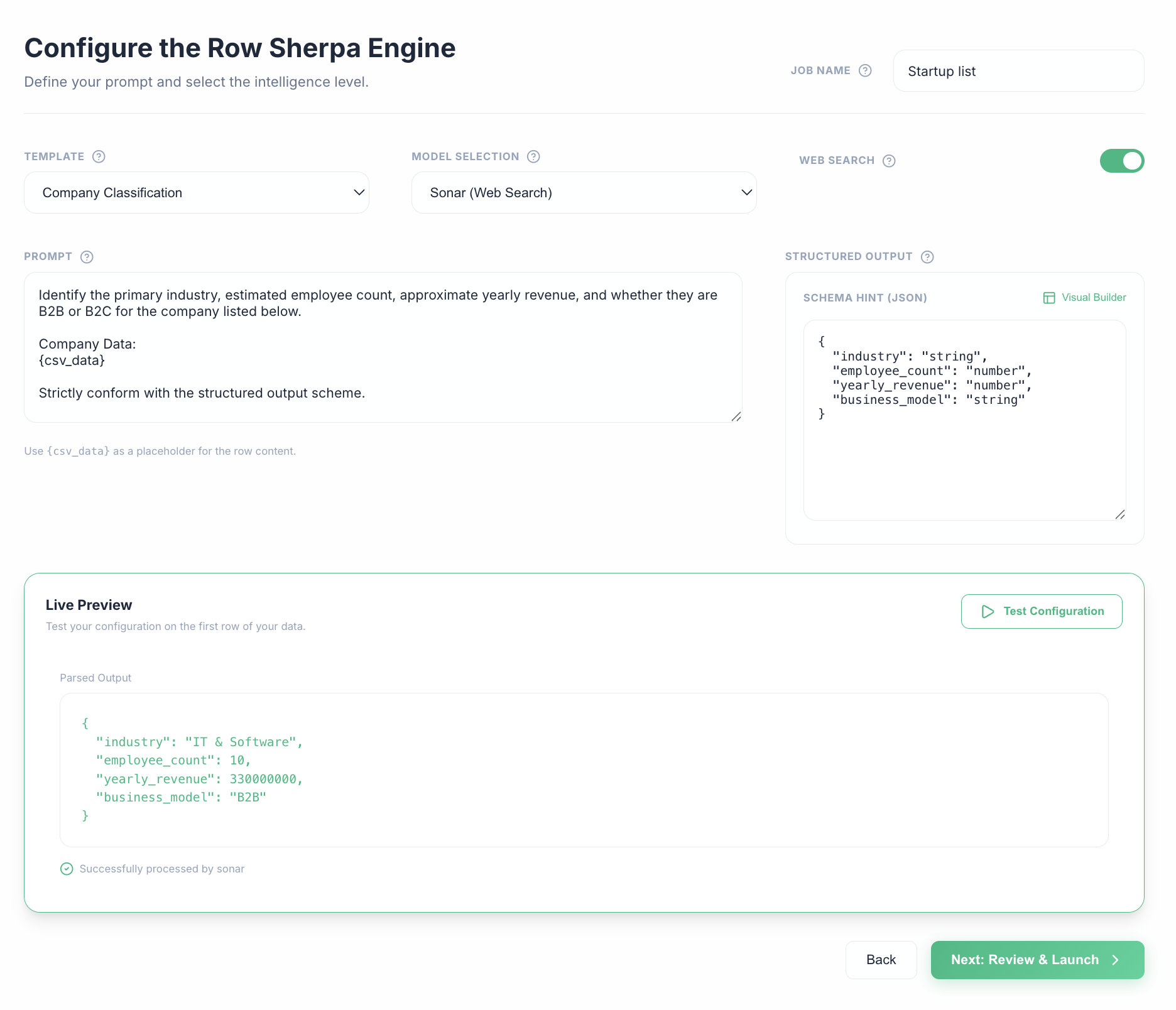Screen dimensions: 1176x1010
Task: Show help for Model Selection
Action: point(533,156)
